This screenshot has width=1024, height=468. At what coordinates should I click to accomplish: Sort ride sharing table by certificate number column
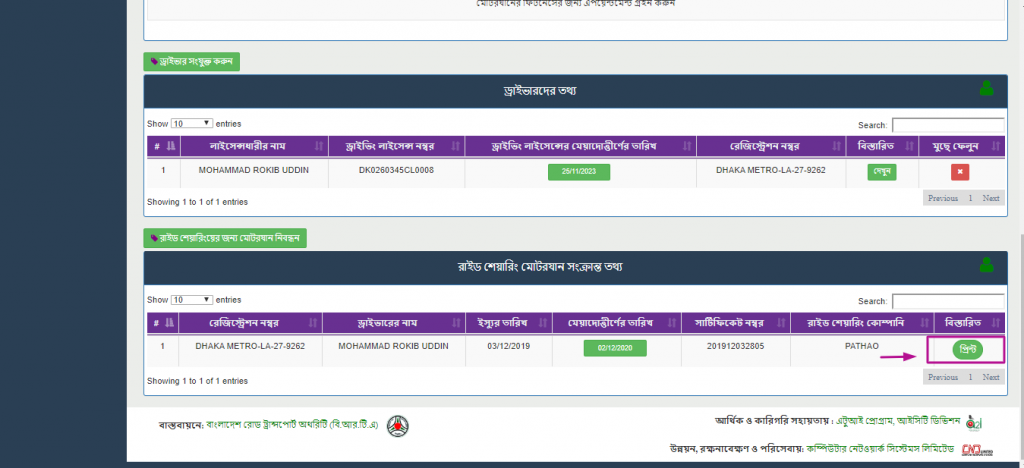732,322
